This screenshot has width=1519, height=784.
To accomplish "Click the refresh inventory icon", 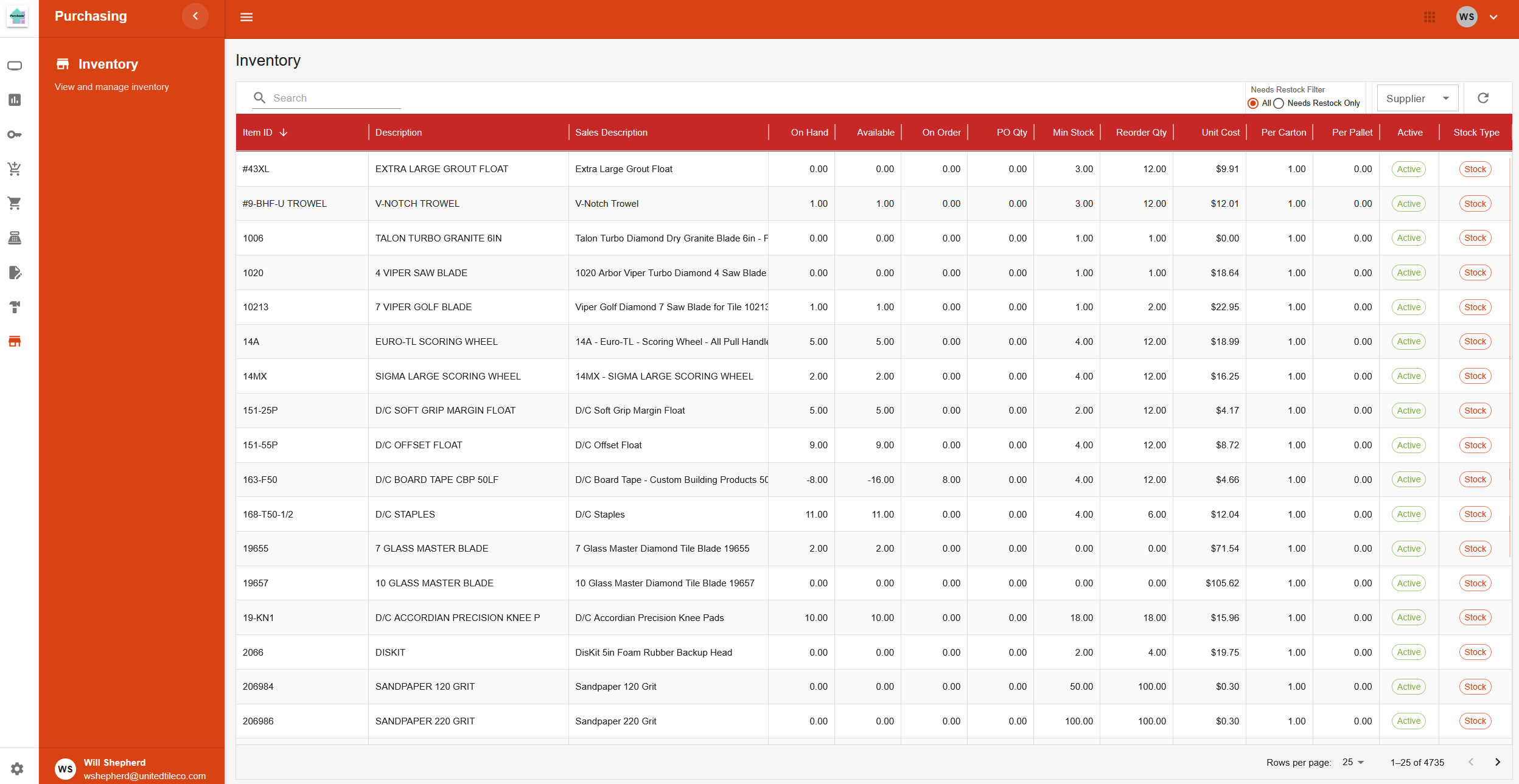I will [x=1483, y=98].
